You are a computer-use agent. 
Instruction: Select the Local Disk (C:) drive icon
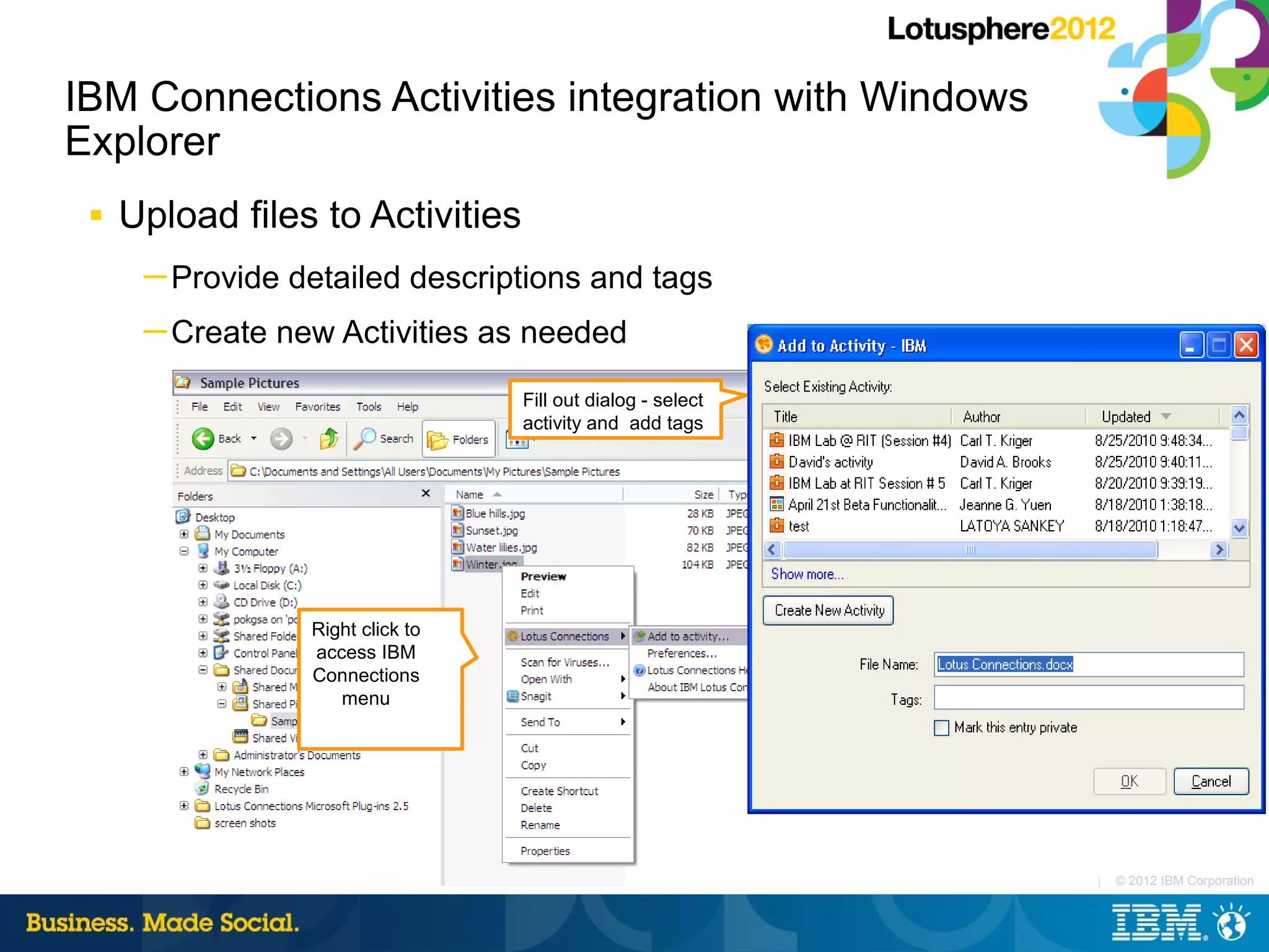tap(221, 585)
